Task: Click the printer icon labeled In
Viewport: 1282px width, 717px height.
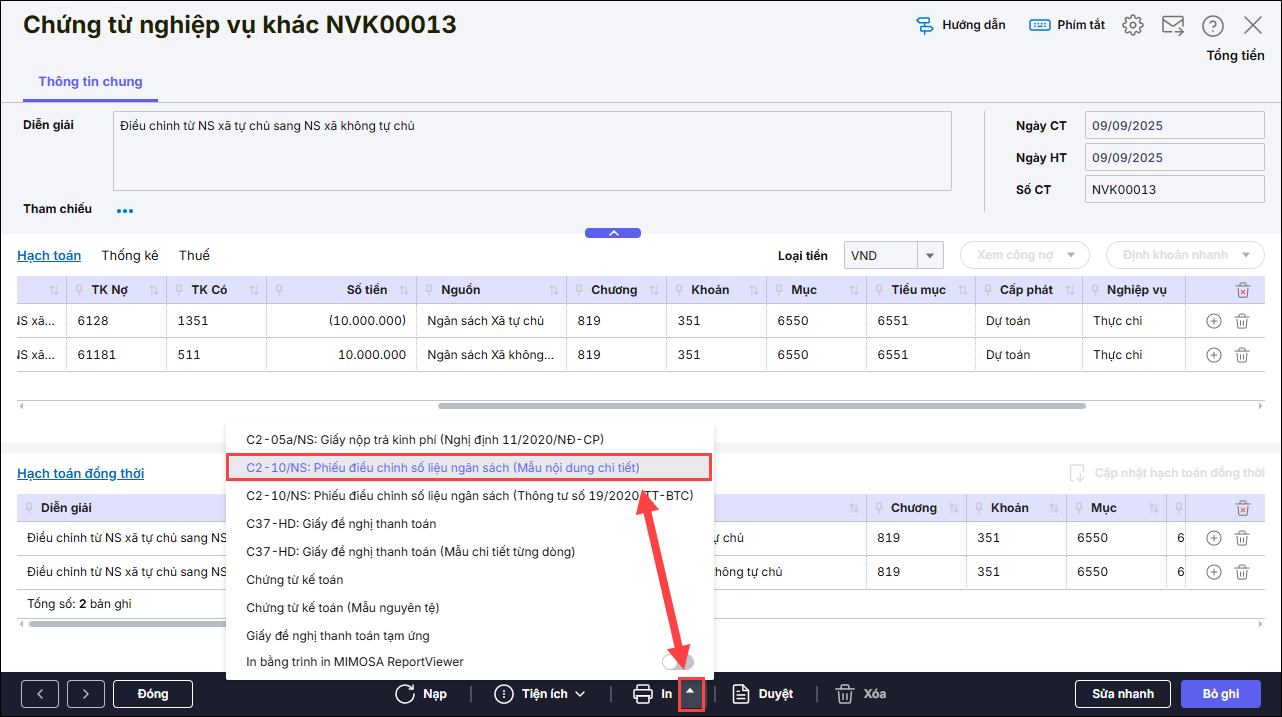Action: click(x=643, y=694)
